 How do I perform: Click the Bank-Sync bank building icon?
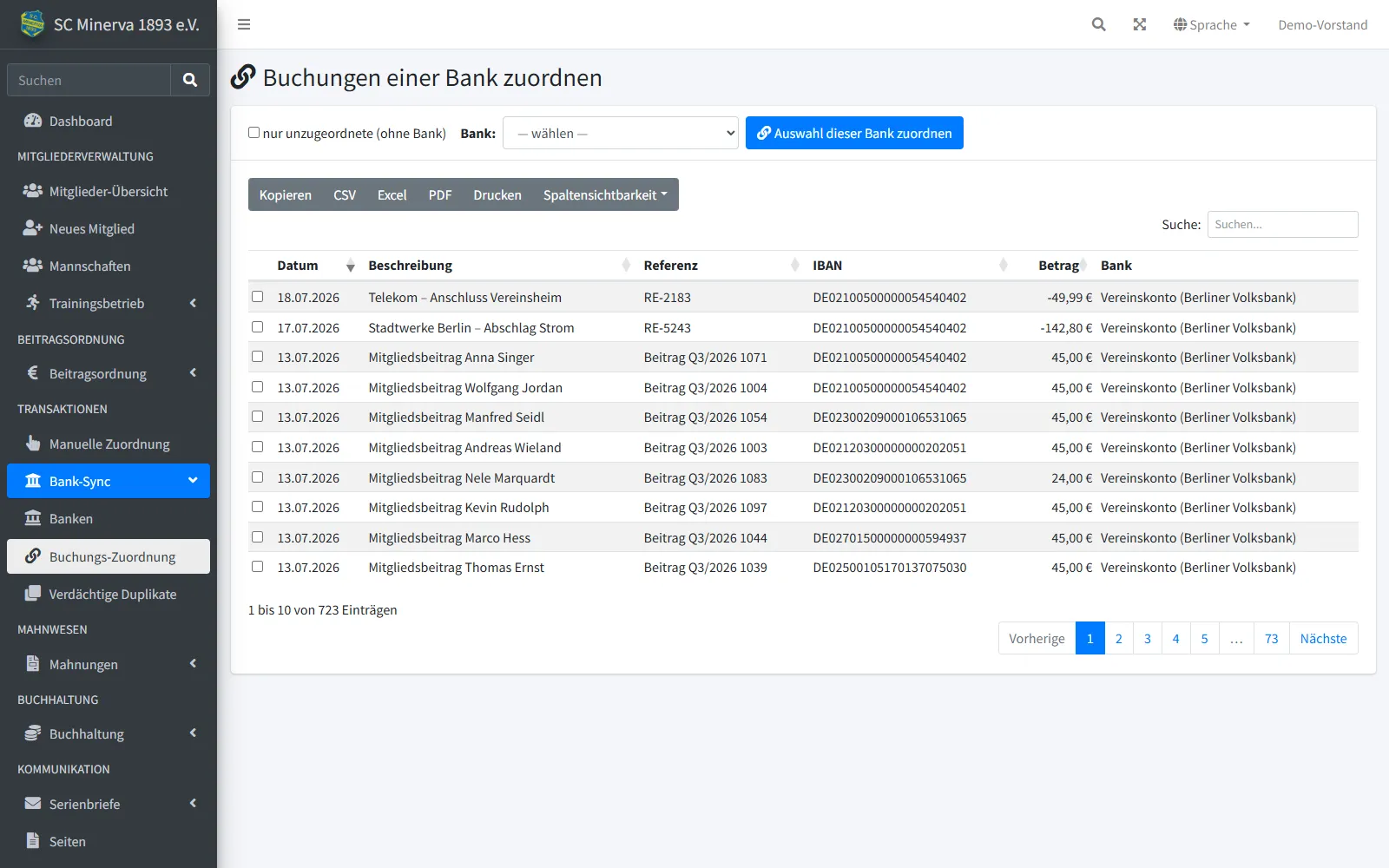pos(33,481)
